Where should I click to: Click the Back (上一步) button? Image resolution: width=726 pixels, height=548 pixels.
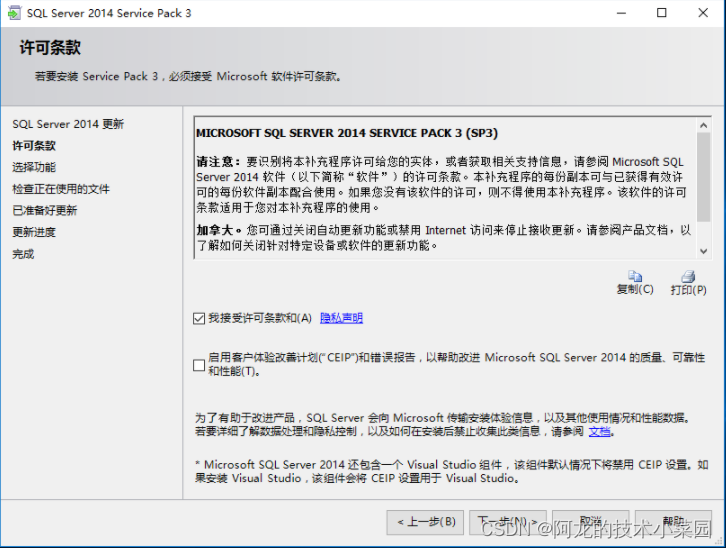coord(426,522)
